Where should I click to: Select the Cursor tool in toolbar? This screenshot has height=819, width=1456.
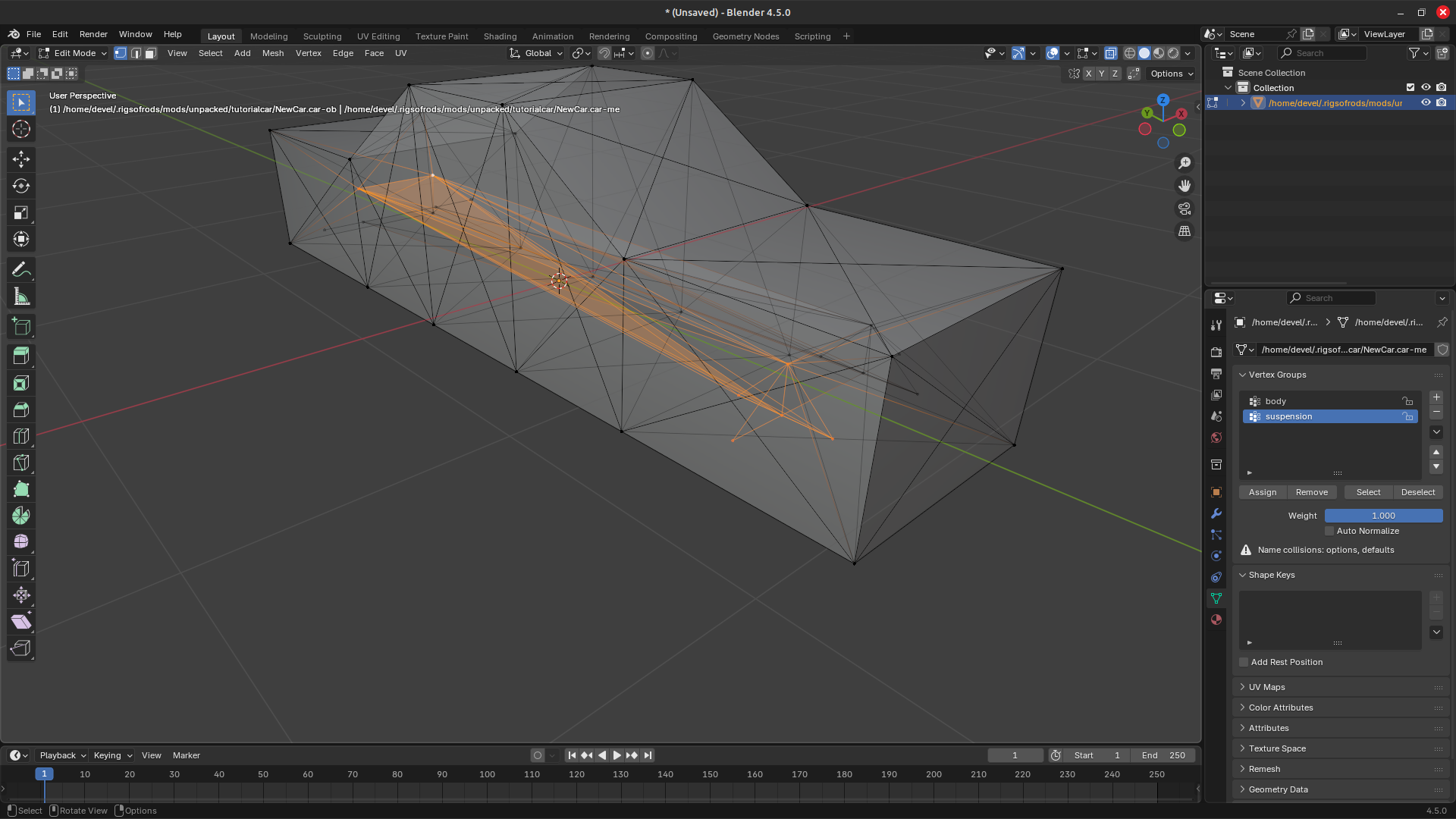pos(21,129)
